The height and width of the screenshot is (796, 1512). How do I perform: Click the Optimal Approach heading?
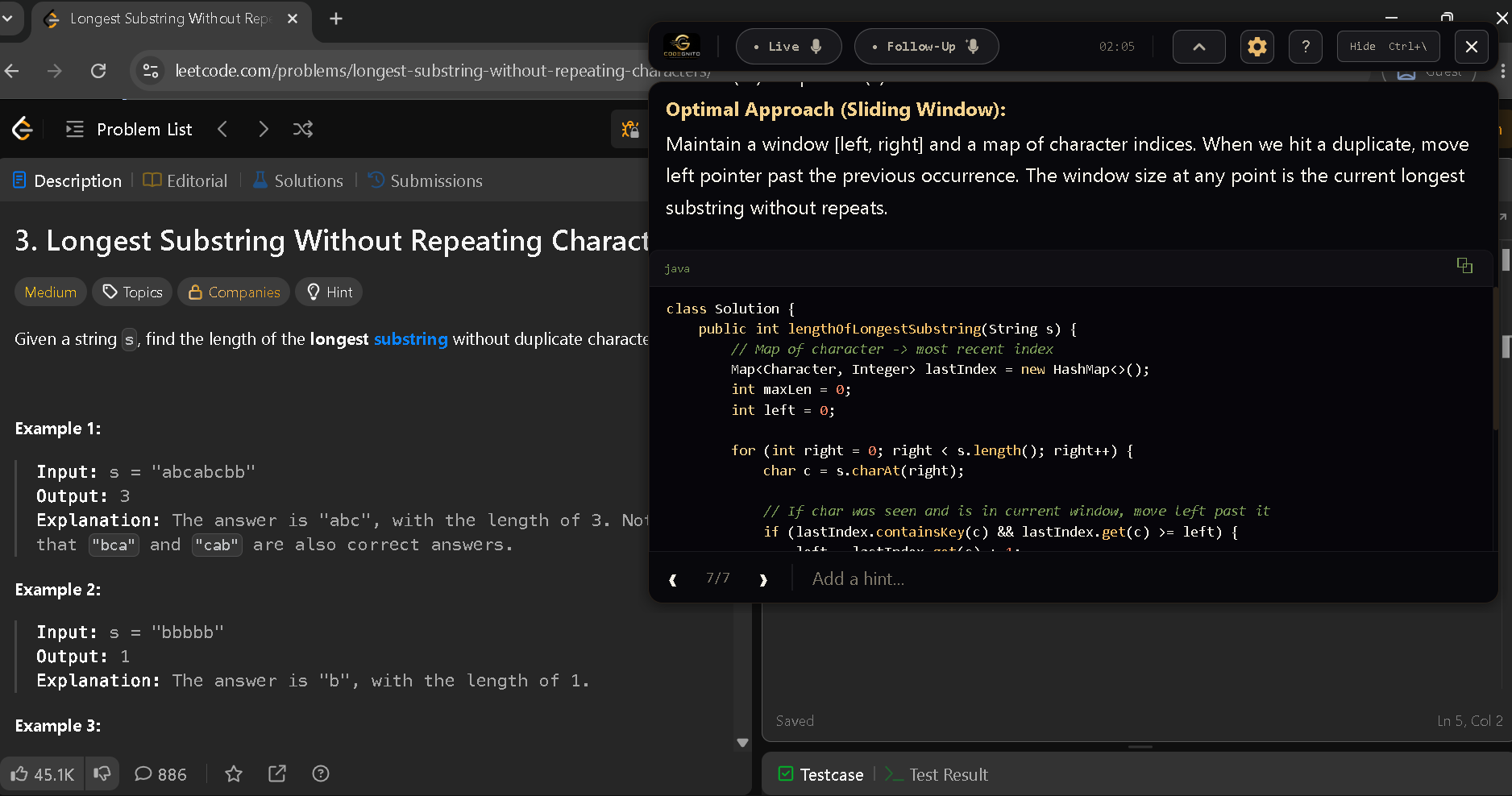tap(836, 110)
